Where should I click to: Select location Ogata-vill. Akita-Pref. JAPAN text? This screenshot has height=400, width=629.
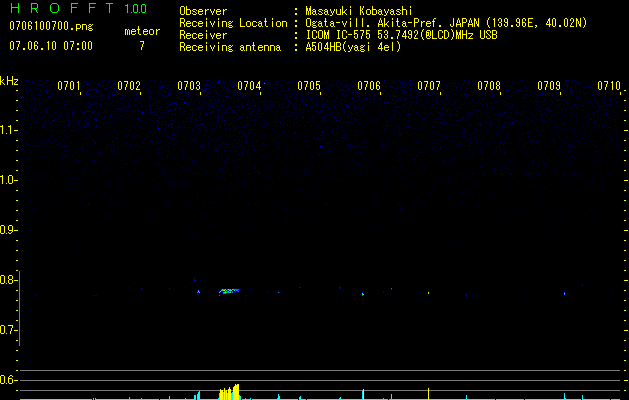coord(392,23)
